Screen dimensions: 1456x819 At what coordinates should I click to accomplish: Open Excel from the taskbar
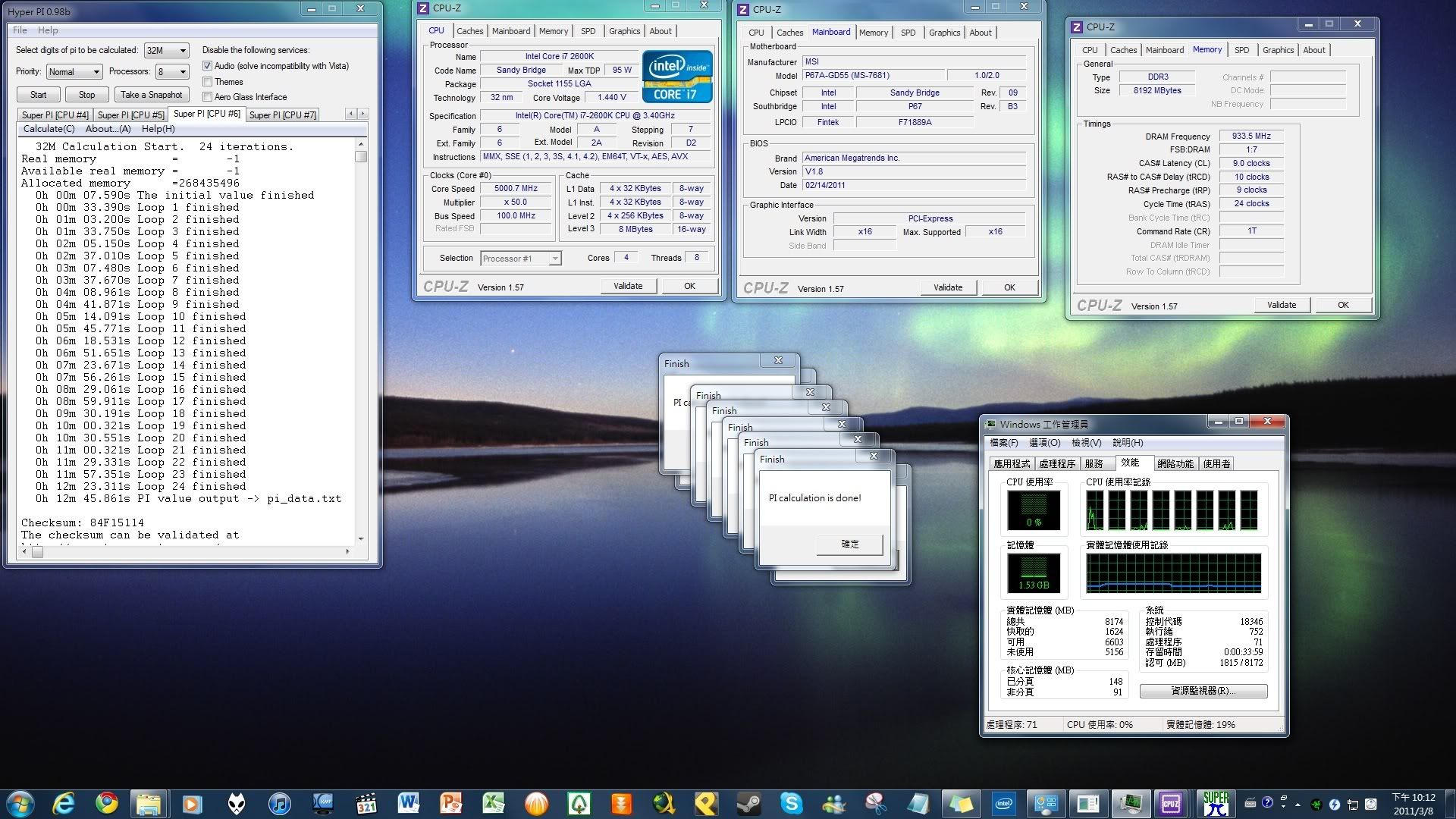pyautogui.click(x=494, y=803)
